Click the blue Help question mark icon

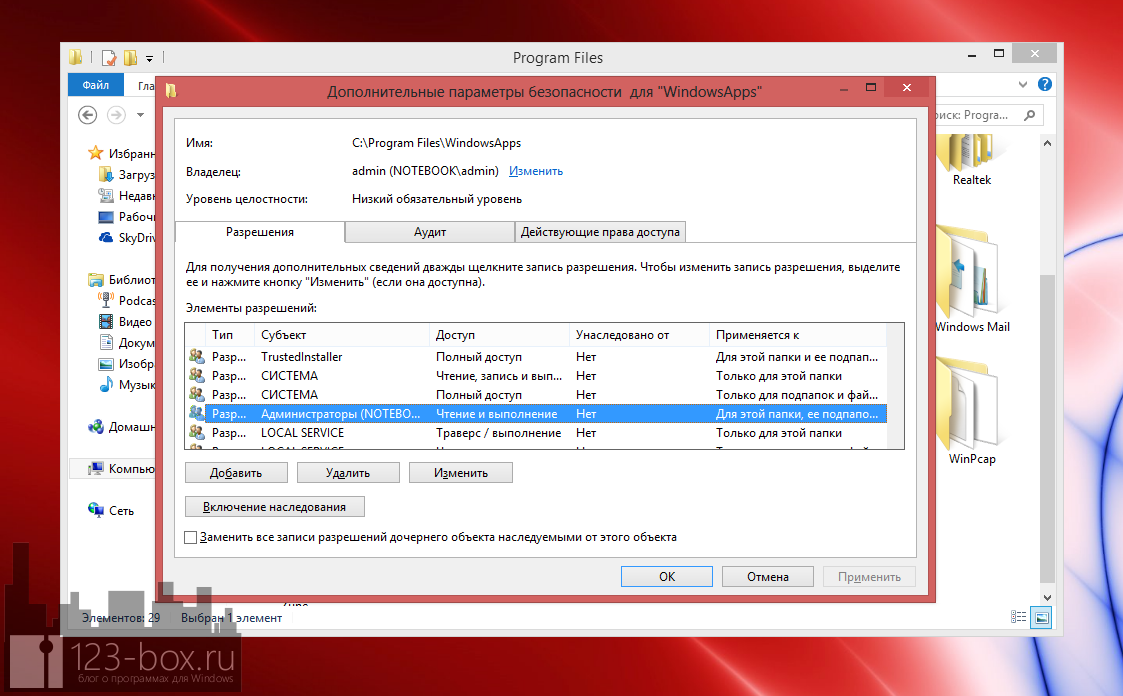coord(1045,85)
